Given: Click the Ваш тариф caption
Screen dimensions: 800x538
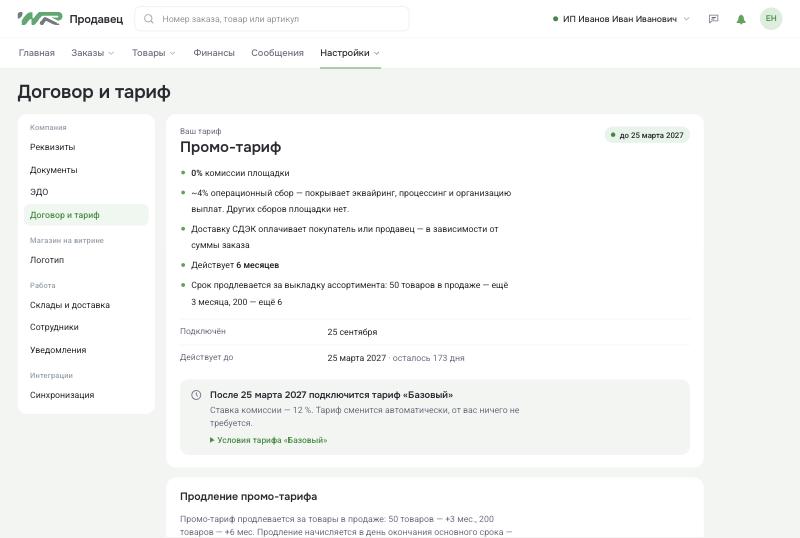Looking at the screenshot, I should (201, 131).
